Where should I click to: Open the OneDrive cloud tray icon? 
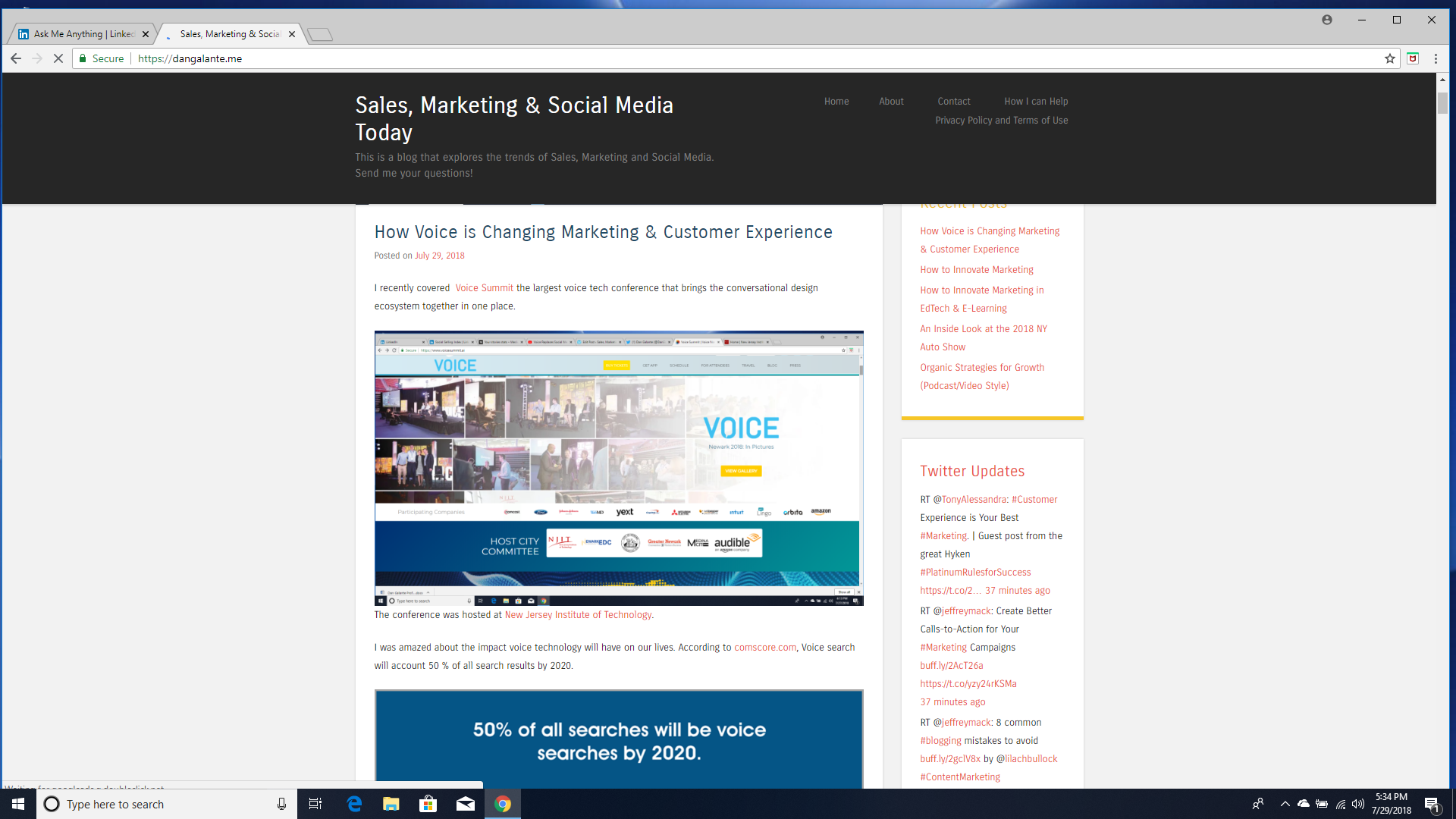1304,804
